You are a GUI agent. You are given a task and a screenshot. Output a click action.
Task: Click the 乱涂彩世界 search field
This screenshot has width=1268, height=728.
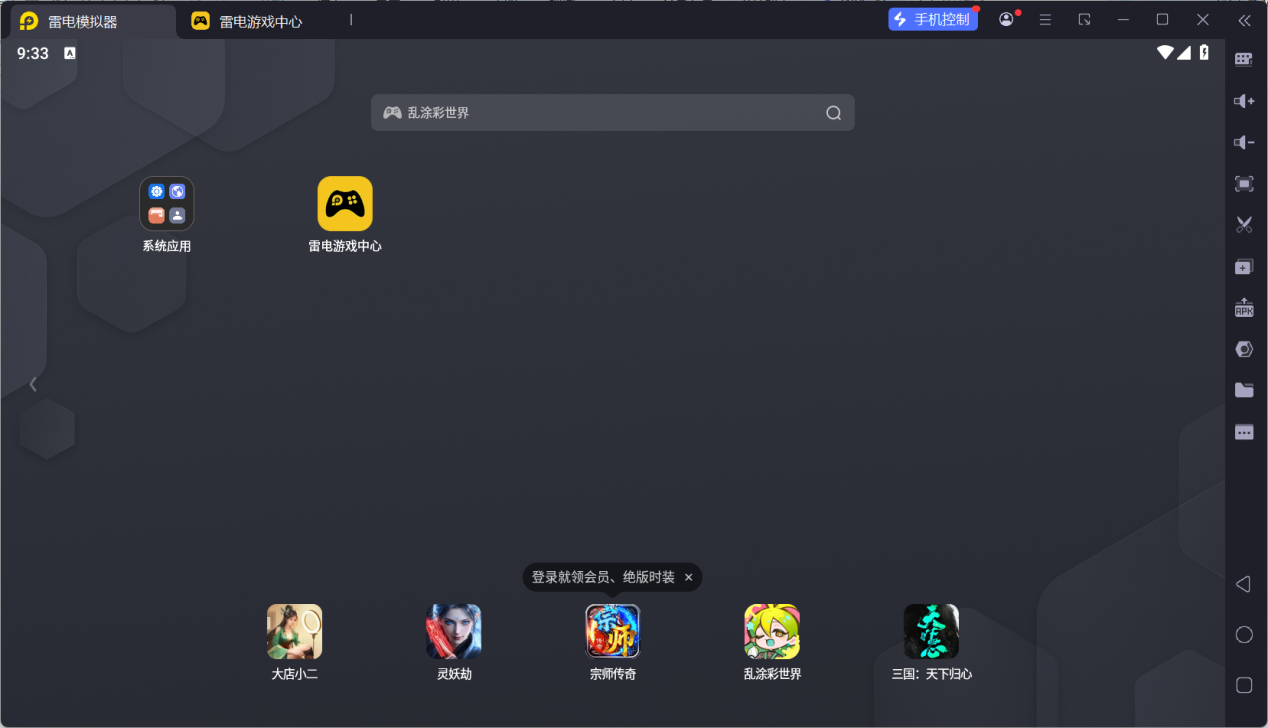coord(613,113)
